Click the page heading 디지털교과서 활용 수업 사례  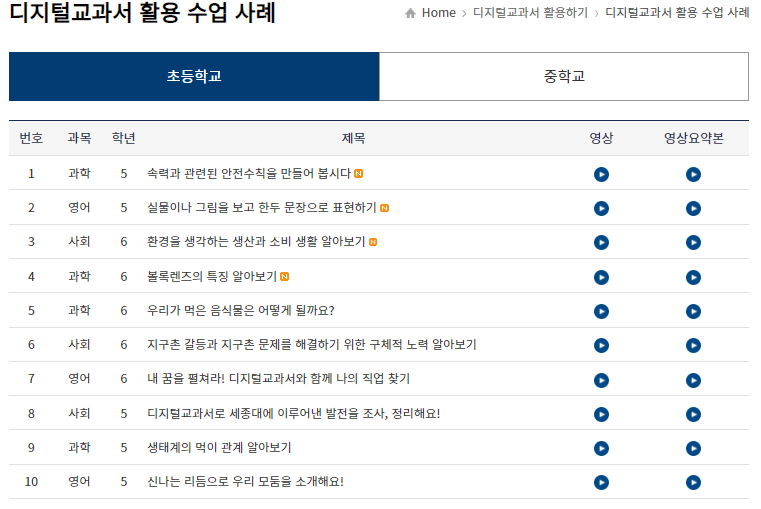pos(143,12)
